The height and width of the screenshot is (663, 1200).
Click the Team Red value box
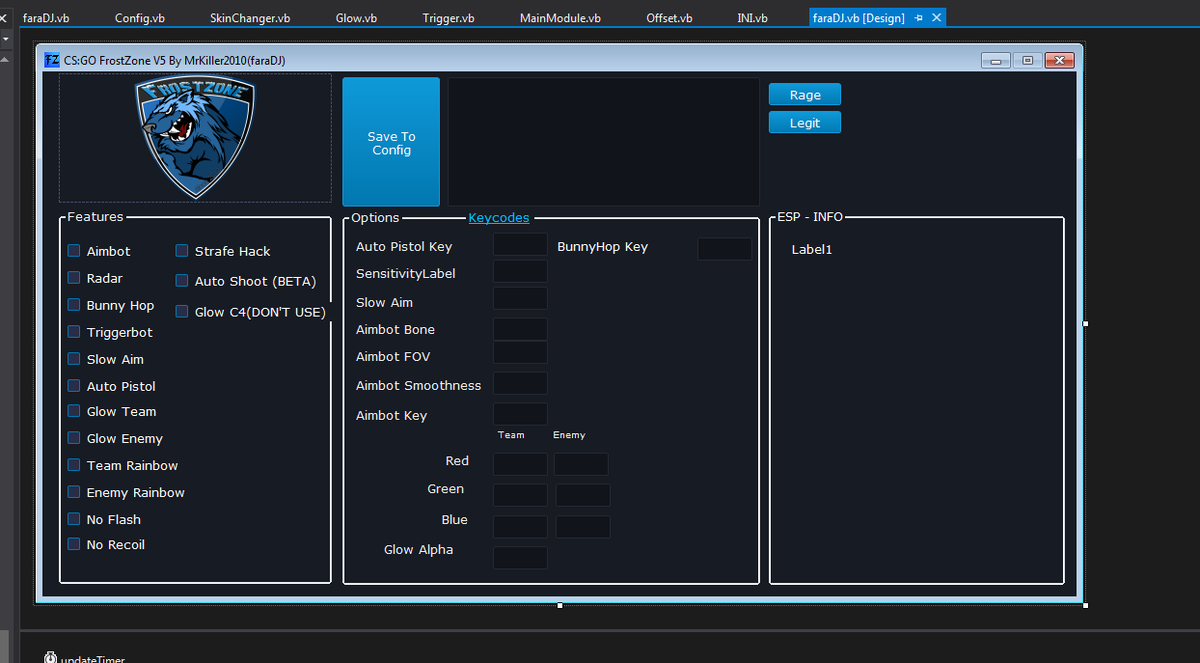[x=520, y=464]
